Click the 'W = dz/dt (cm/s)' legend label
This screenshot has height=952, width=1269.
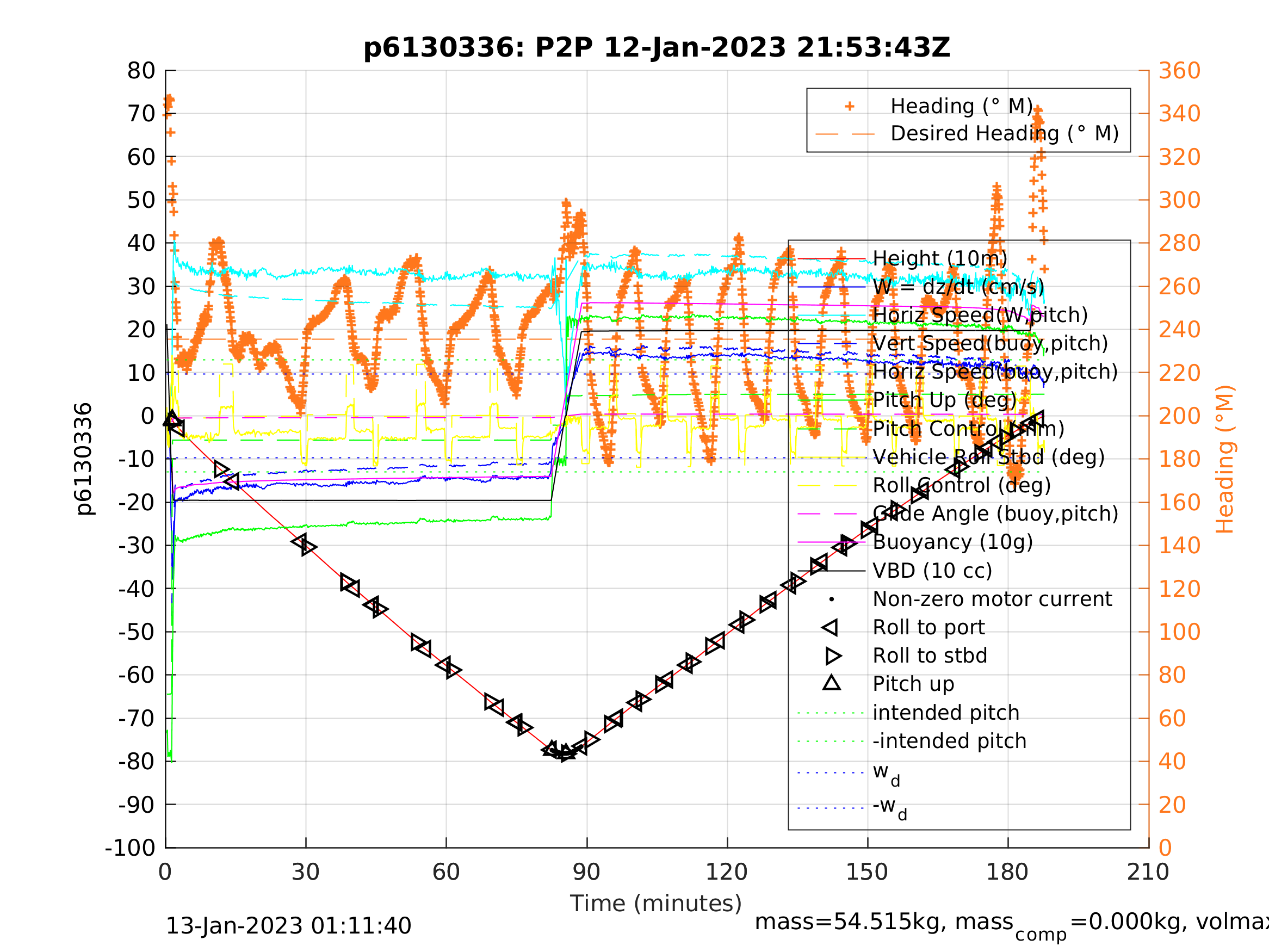click(x=958, y=287)
